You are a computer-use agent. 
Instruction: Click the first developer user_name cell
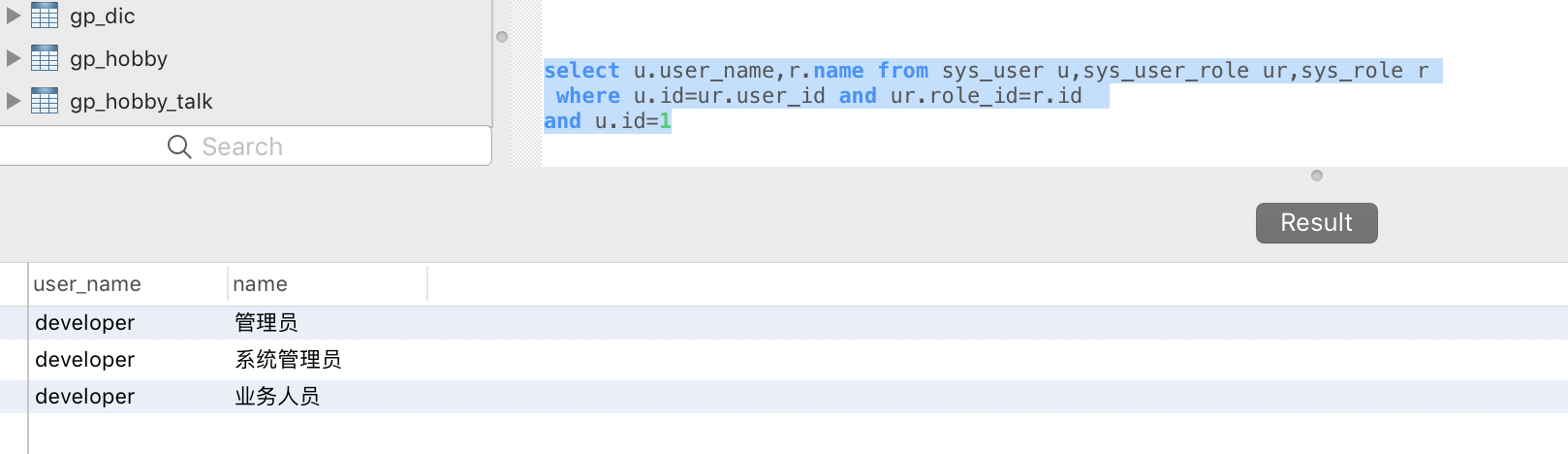tap(85, 322)
